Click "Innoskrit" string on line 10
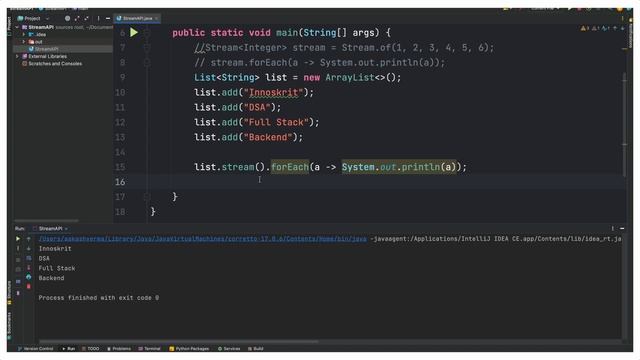 pos(273,93)
